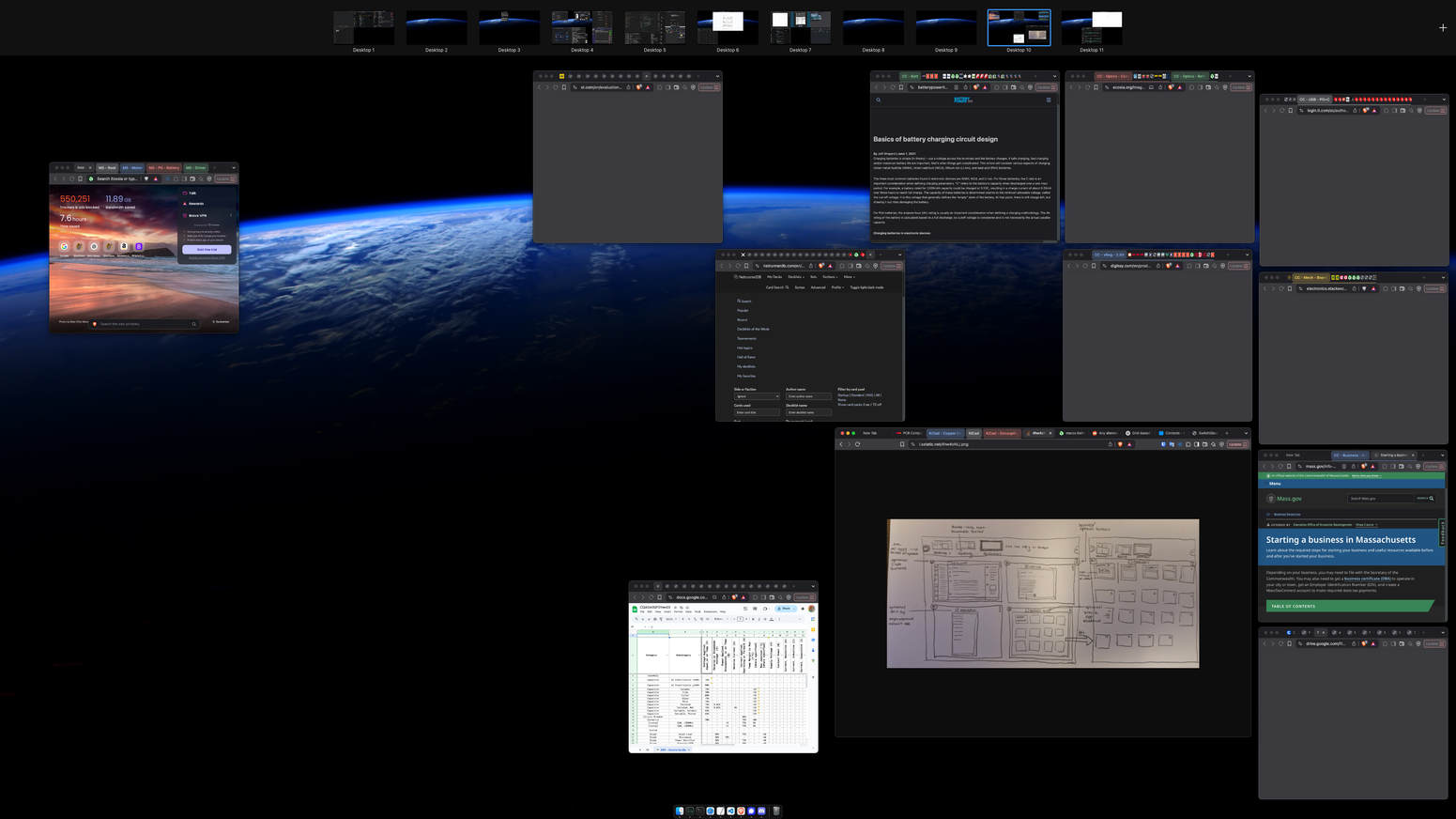This screenshot has width=1456, height=819.
Task: Open Profile dropdown in NetrunnerDB
Action: [837, 287]
